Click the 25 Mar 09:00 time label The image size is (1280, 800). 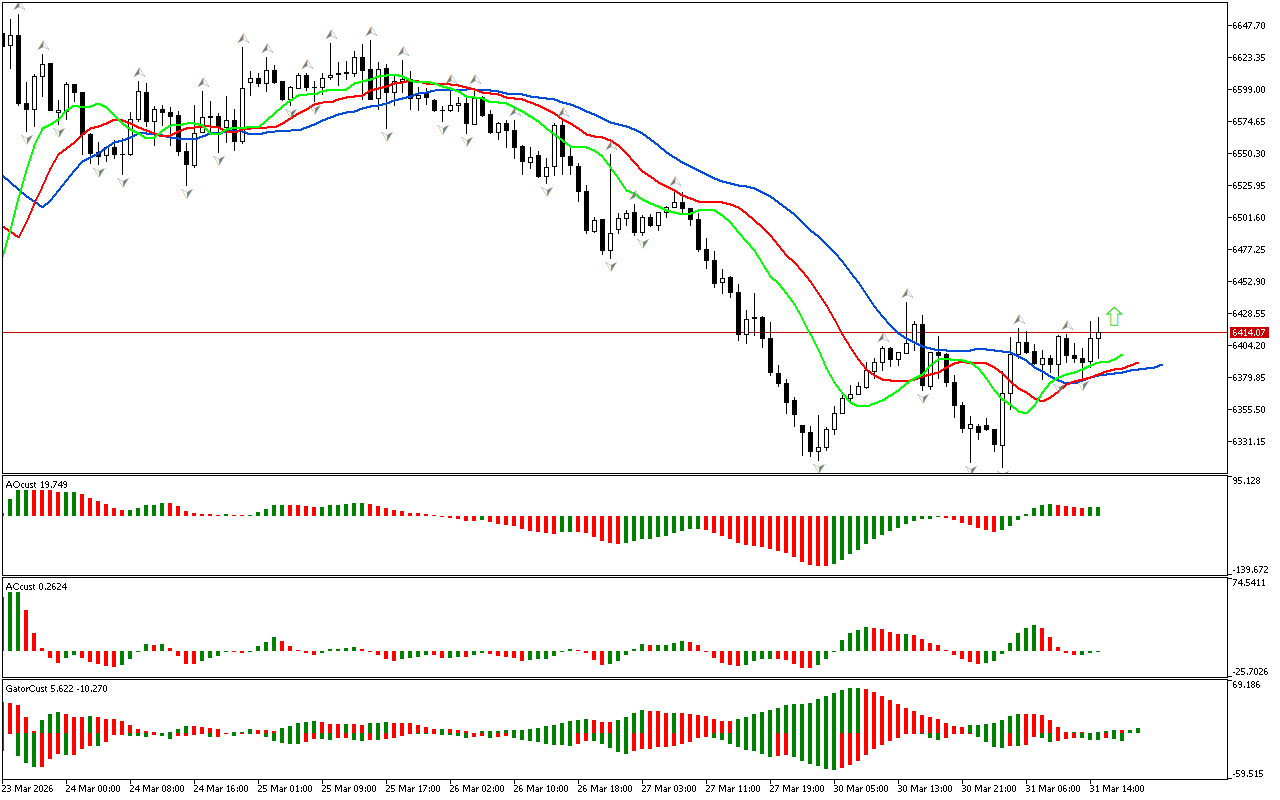[350, 788]
